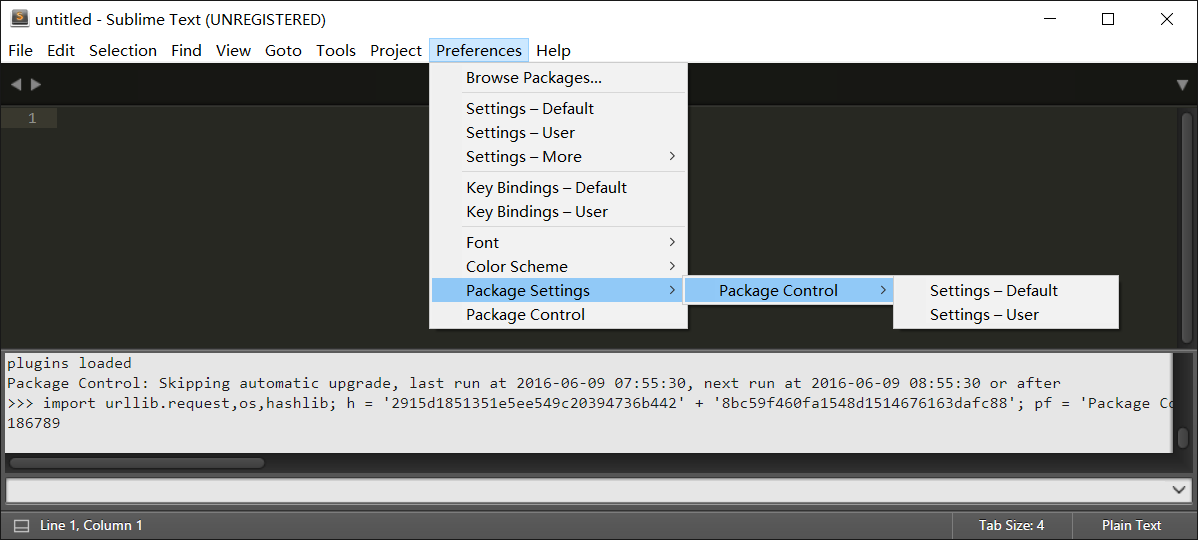
Task: Click the console command input field
Action: [587, 490]
